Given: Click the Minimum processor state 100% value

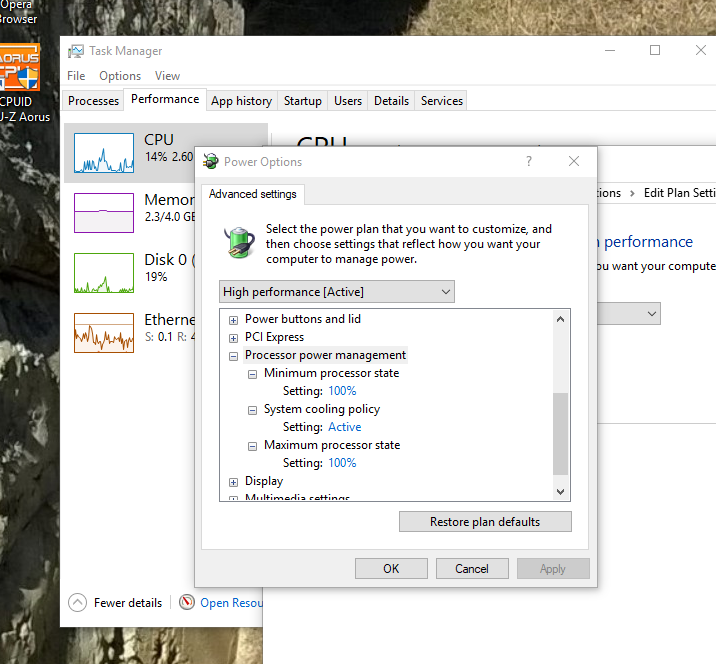Looking at the screenshot, I should click(342, 391).
